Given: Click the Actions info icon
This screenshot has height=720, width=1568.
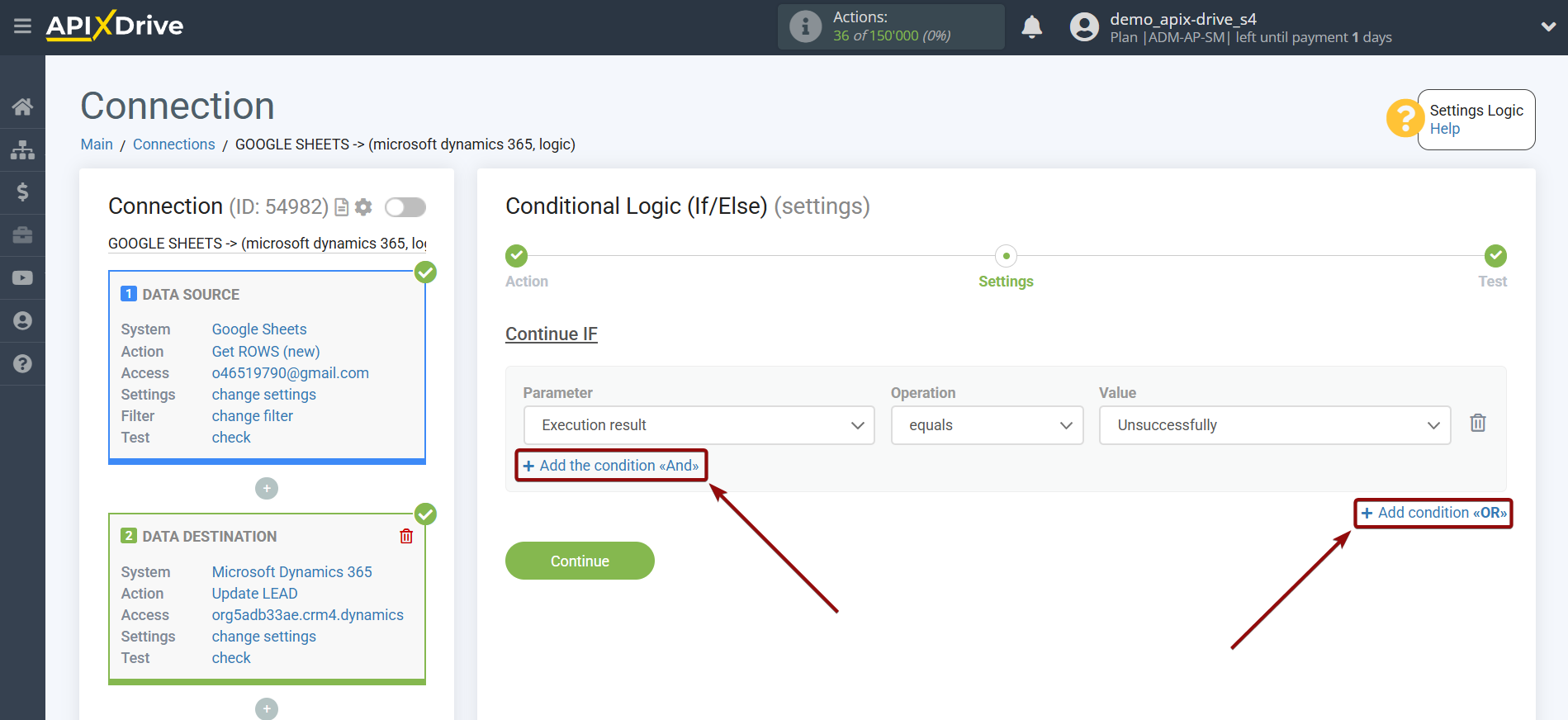Looking at the screenshot, I should 805,26.
